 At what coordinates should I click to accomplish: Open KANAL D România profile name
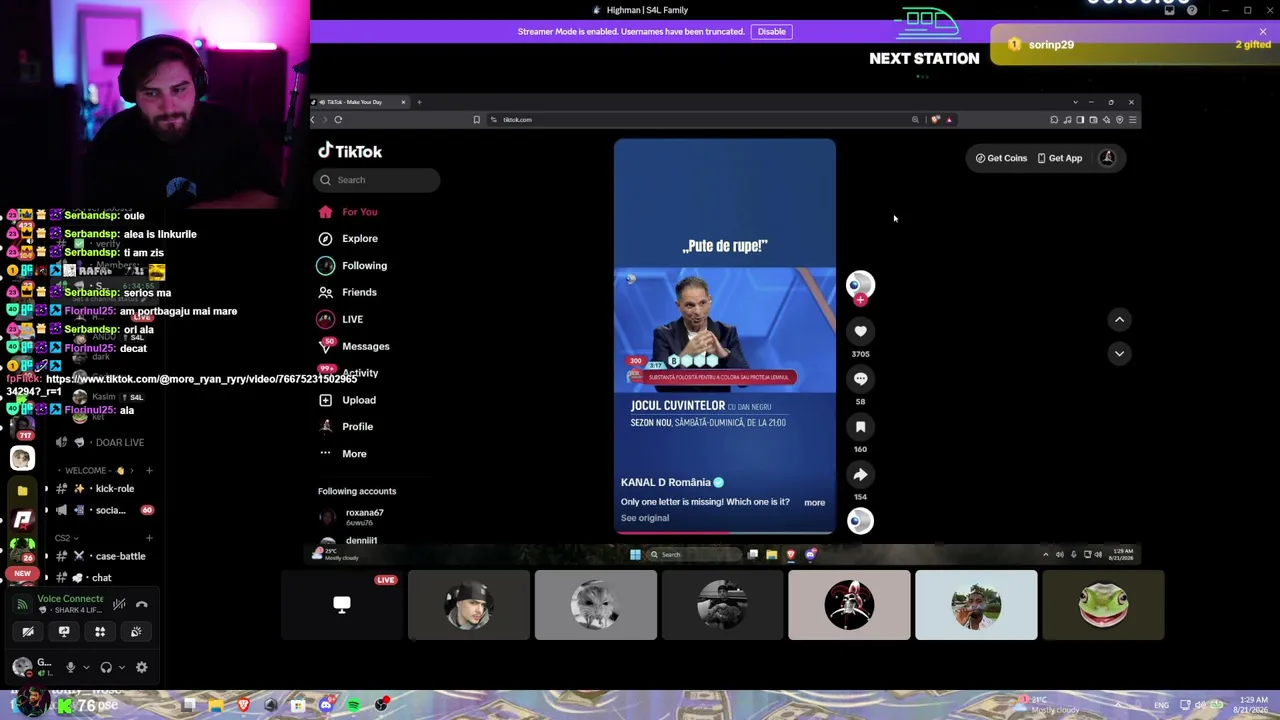pos(666,483)
